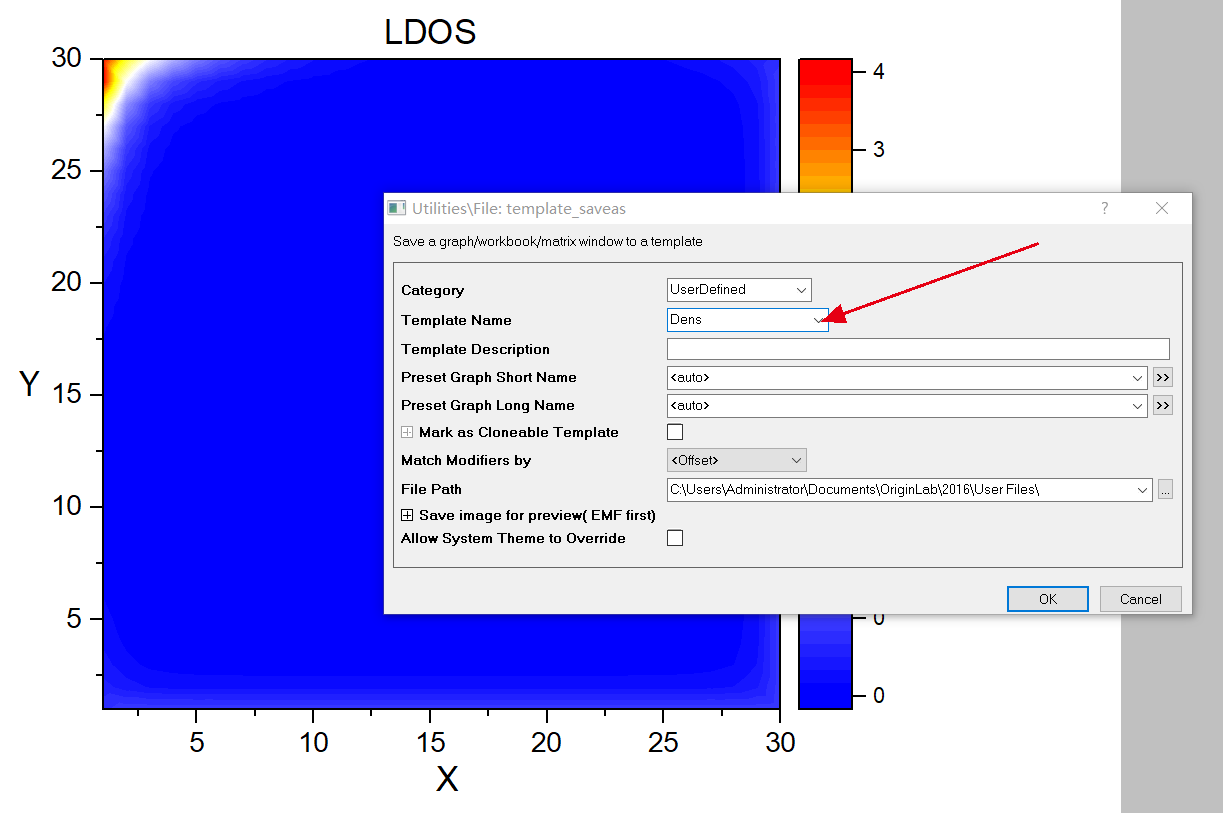Open the Match Modifiers by dropdown
This screenshot has height=813, width=1223.
[737, 460]
